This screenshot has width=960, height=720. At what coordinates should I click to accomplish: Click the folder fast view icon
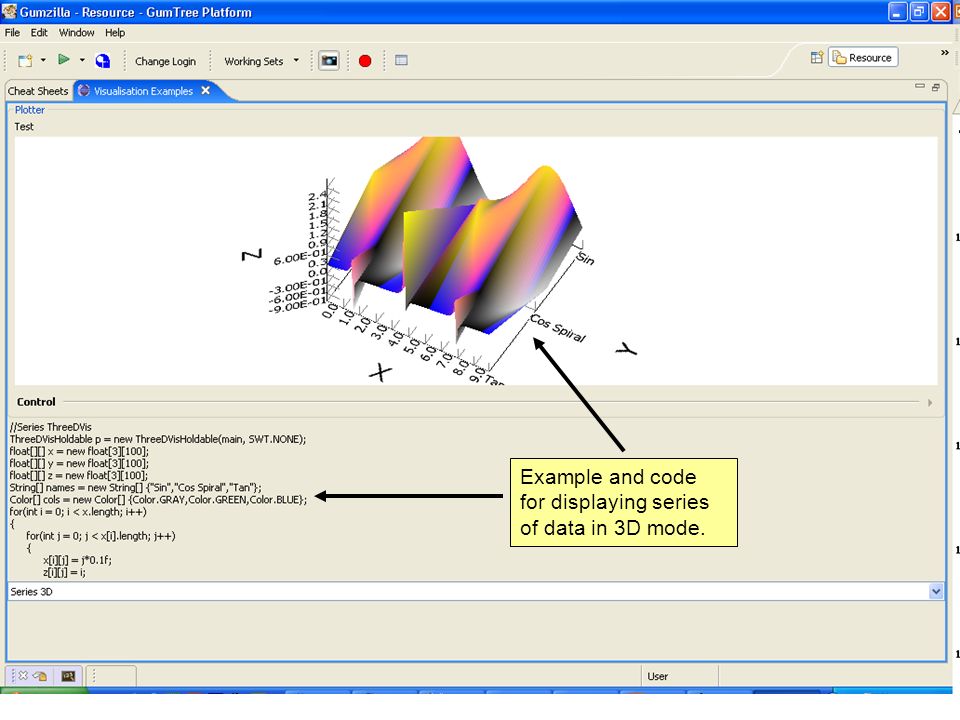(40, 676)
